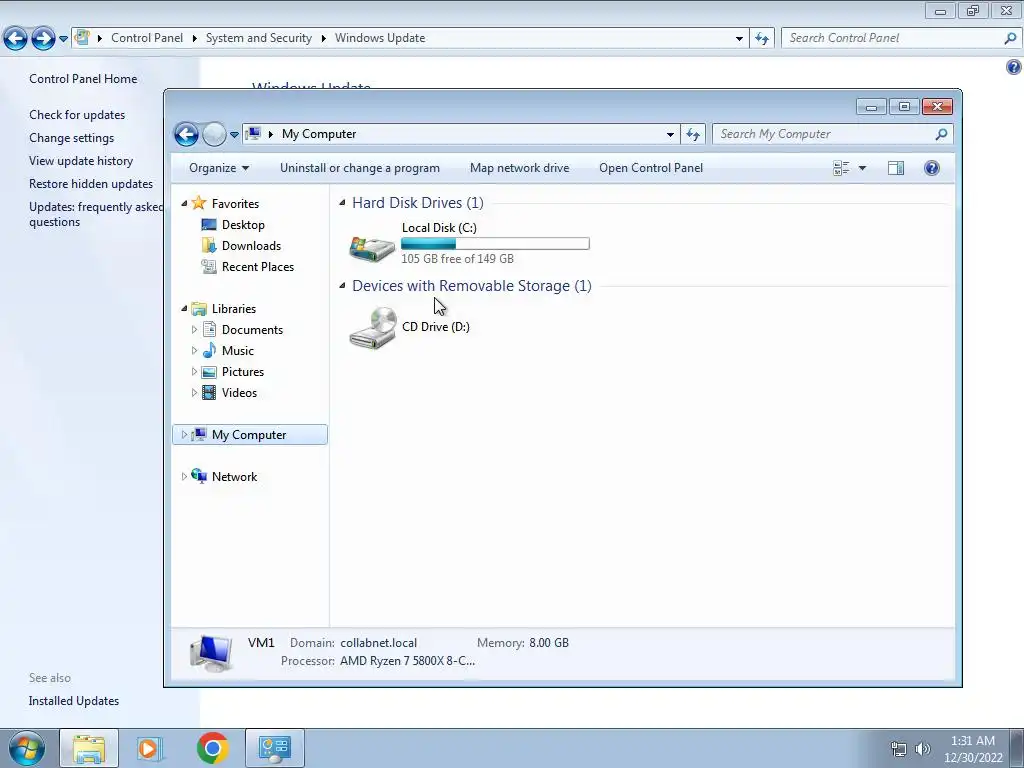The image size is (1024, 768).
Task: Open the view options dropdown arrow
Action: (862, 168)
